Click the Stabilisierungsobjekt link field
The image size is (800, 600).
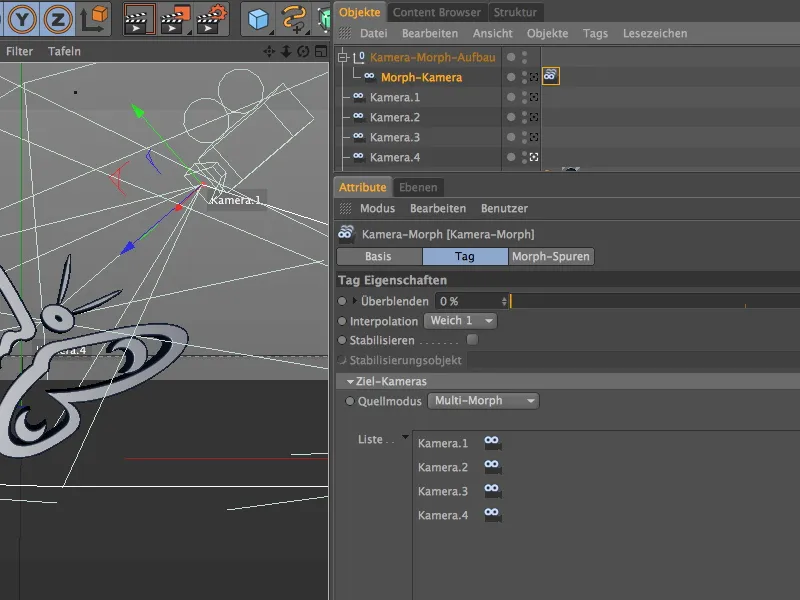[634, 360]
